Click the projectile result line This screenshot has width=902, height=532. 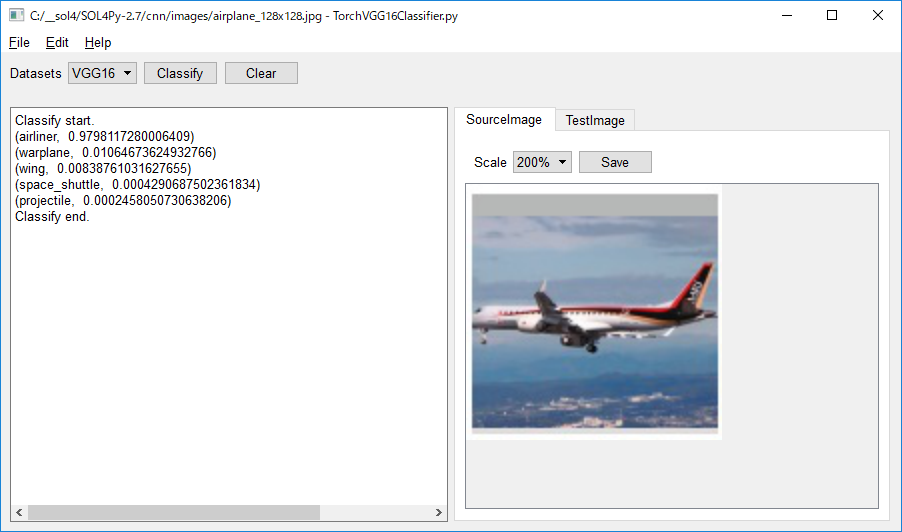click(123, 201)
